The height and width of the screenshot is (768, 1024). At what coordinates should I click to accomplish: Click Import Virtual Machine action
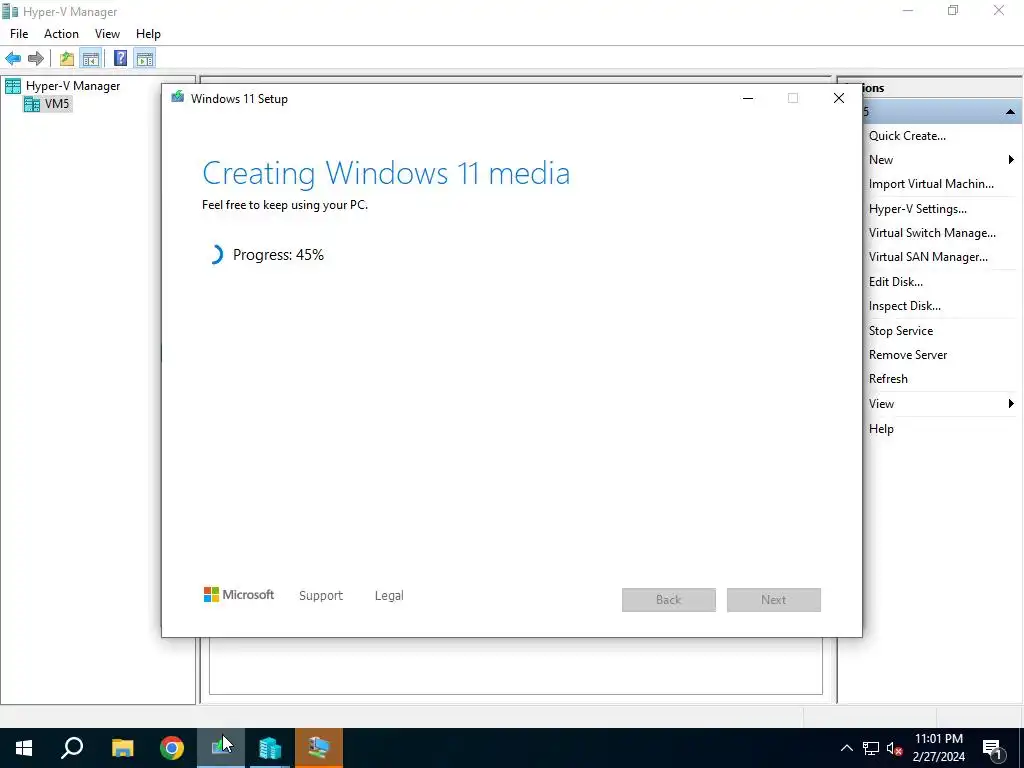931,184
